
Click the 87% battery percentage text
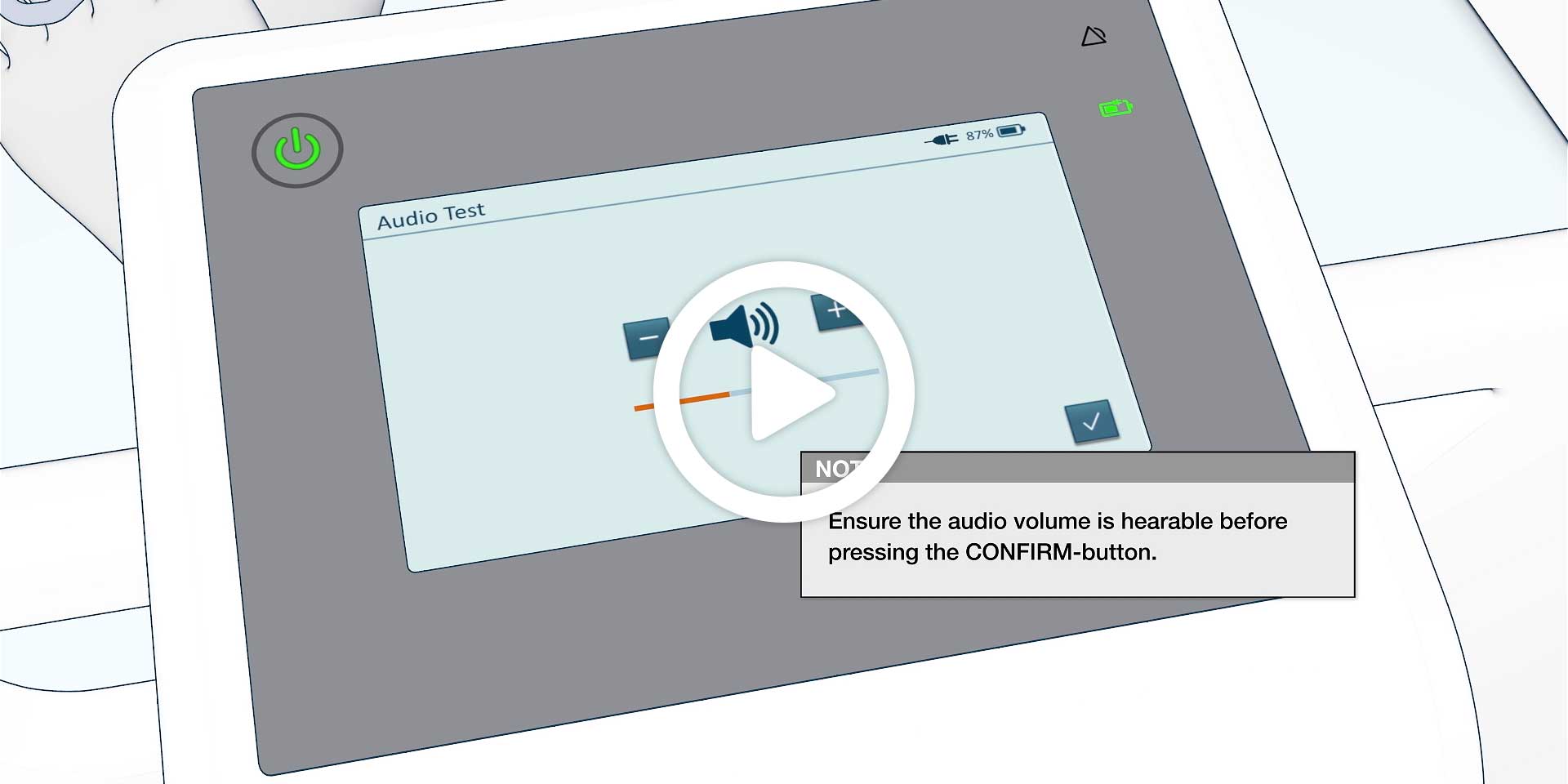coord(979,135)
